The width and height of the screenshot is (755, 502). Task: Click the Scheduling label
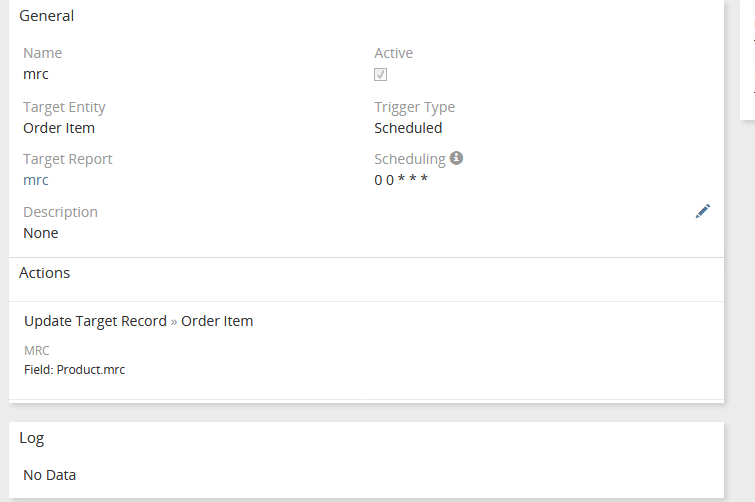pos(409,159)
